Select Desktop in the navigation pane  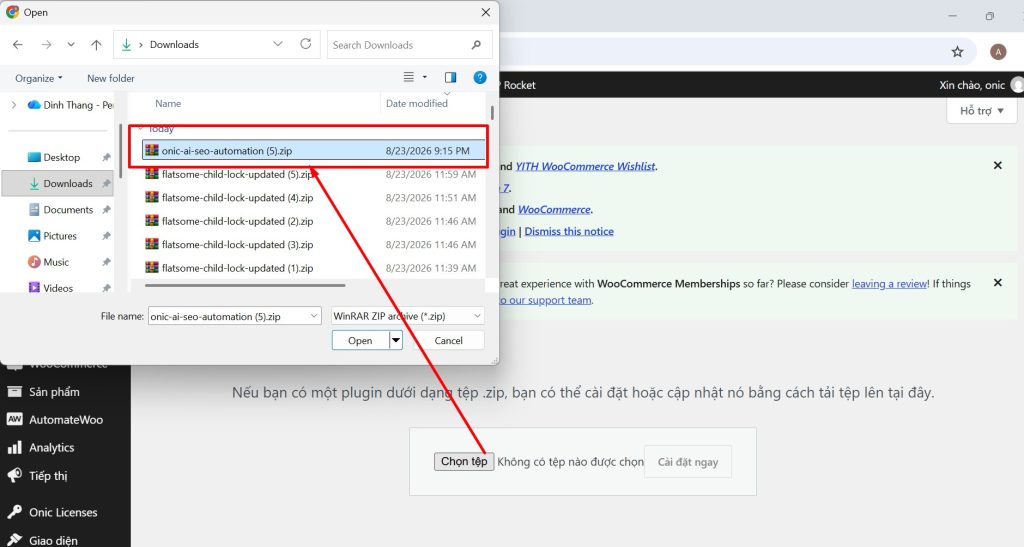(61, 157)
